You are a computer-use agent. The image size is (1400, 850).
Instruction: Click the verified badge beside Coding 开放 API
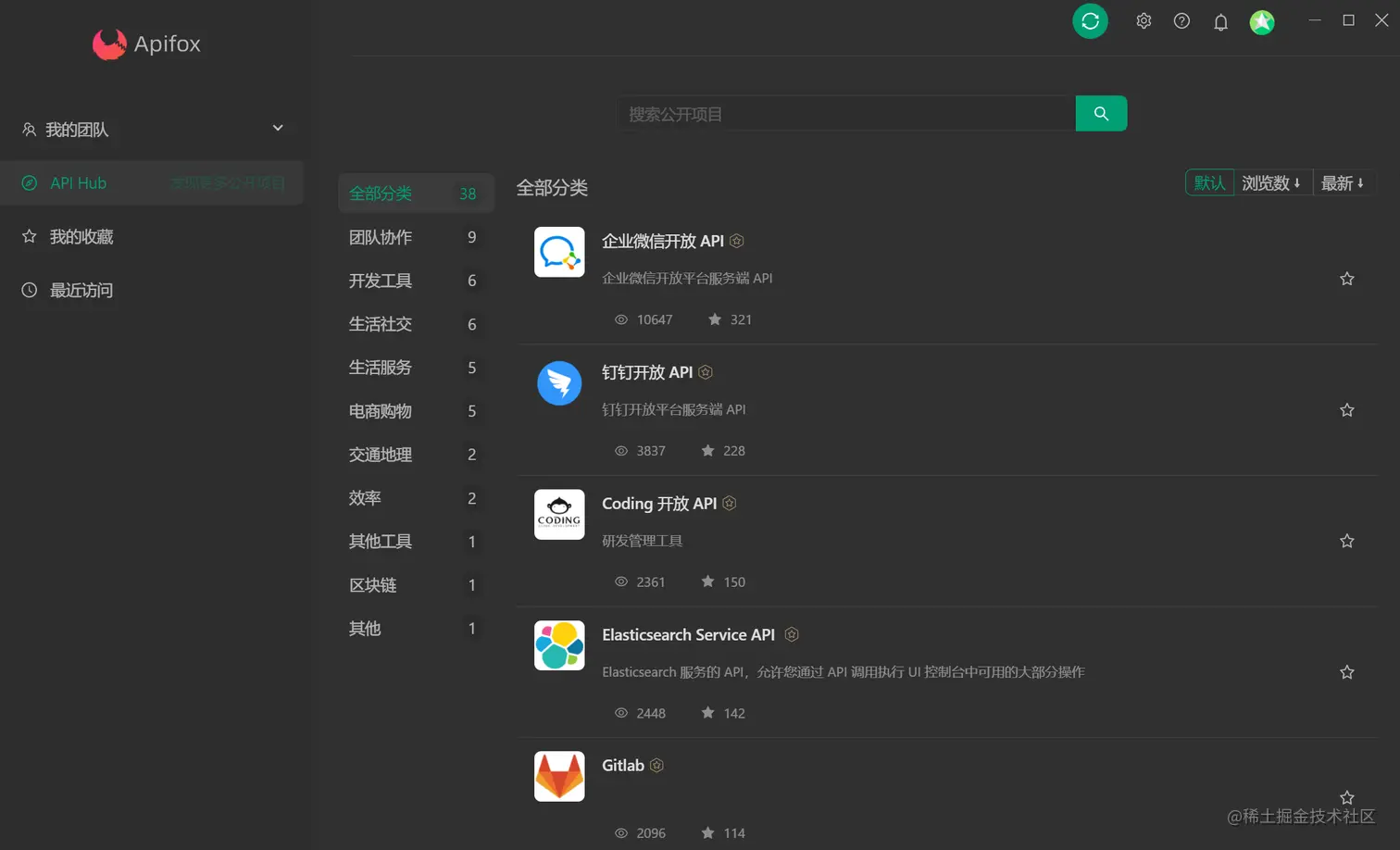(x=730, y=503)
